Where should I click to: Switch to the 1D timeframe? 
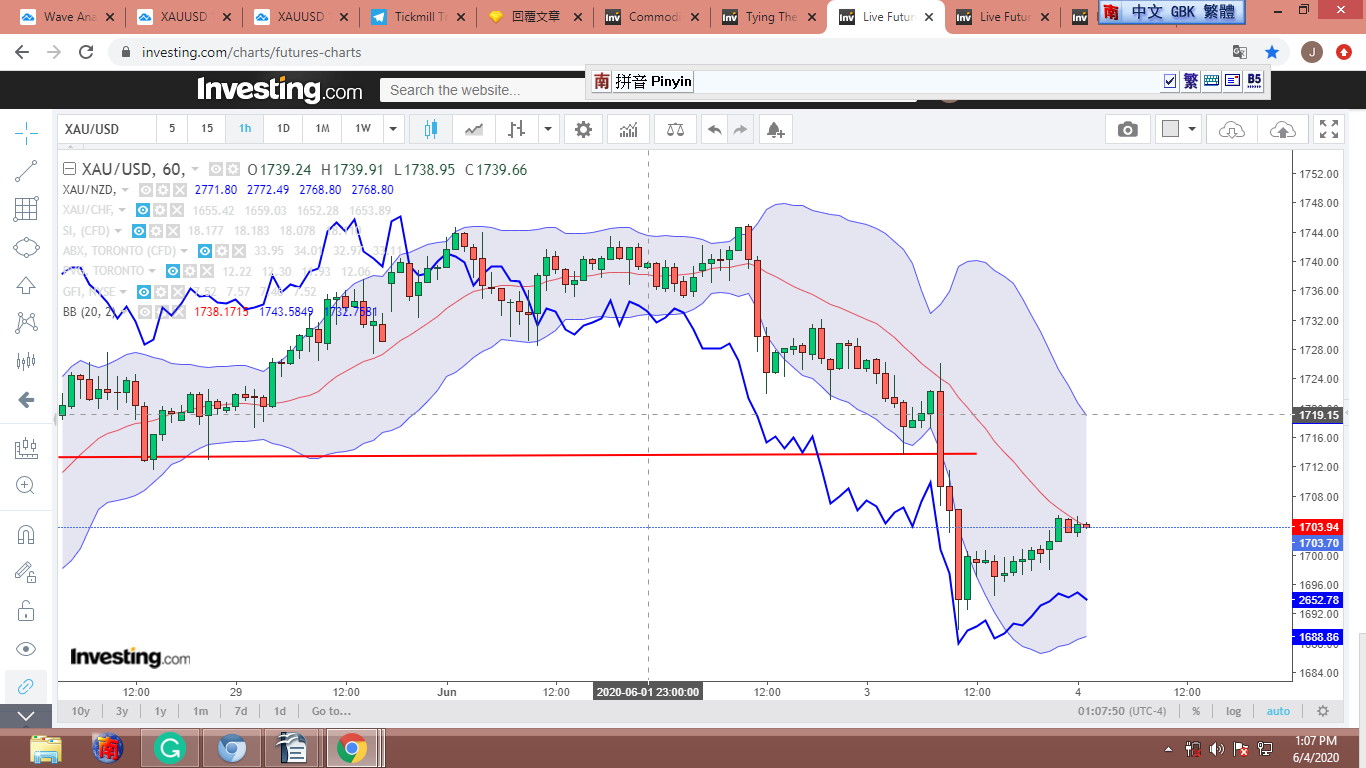283,129
